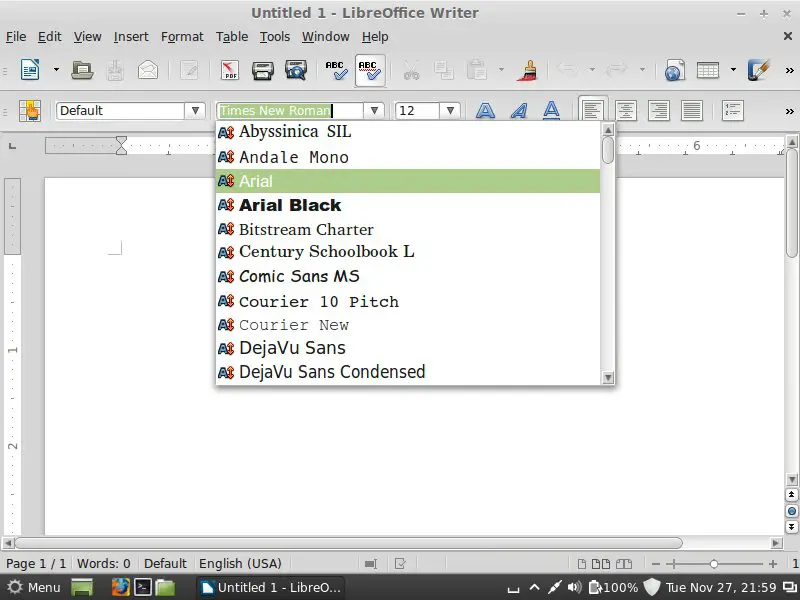800x600 pixels.
Task: Apply Italic with the slanted A icon
Action: tap(518, 110)
